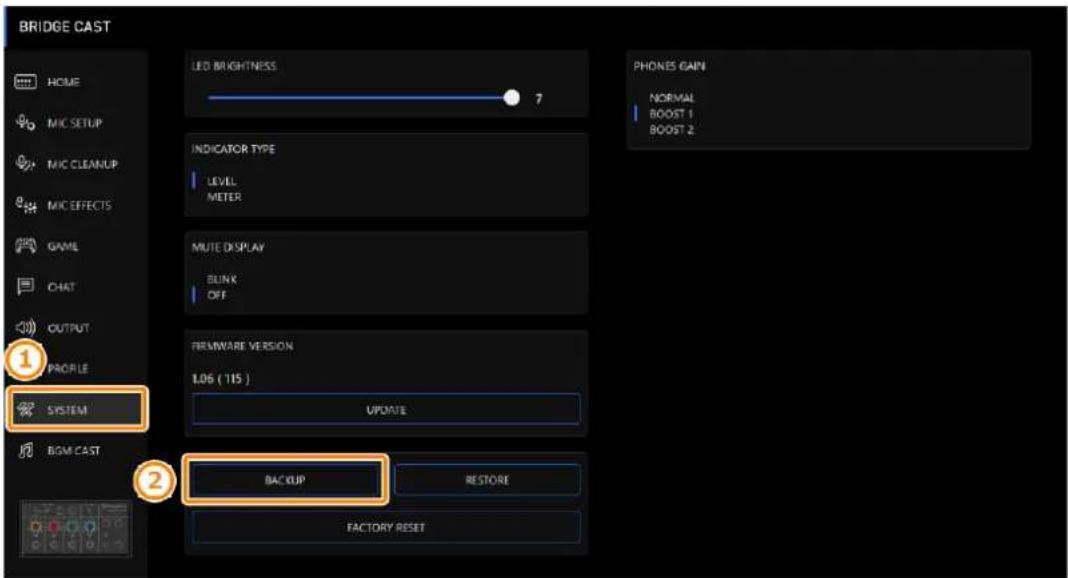Select LEVEL indicator type
The width and height of the screenshot is (1068, 578).
click(221, 181)
